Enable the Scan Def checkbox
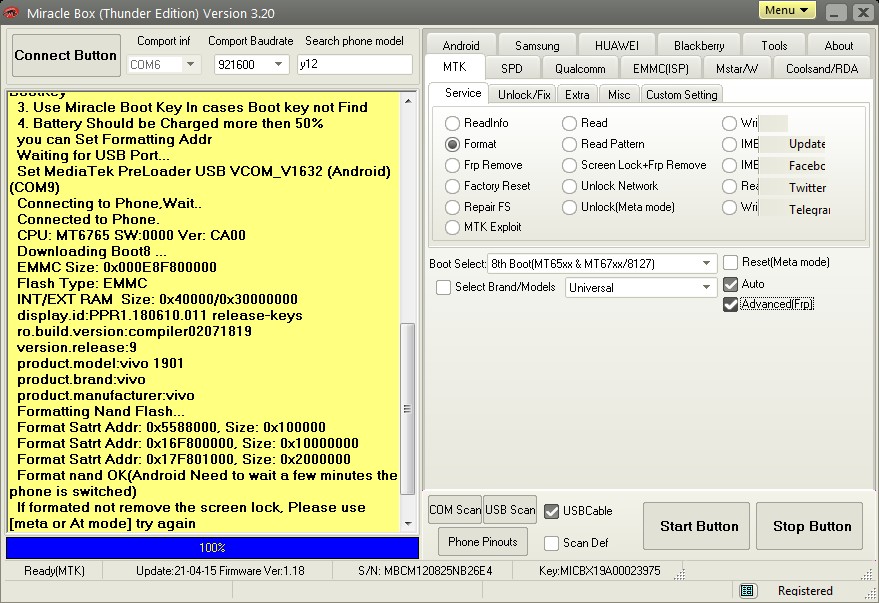The image size is (879, 603). pyautogui.click(x=552, y=542)
